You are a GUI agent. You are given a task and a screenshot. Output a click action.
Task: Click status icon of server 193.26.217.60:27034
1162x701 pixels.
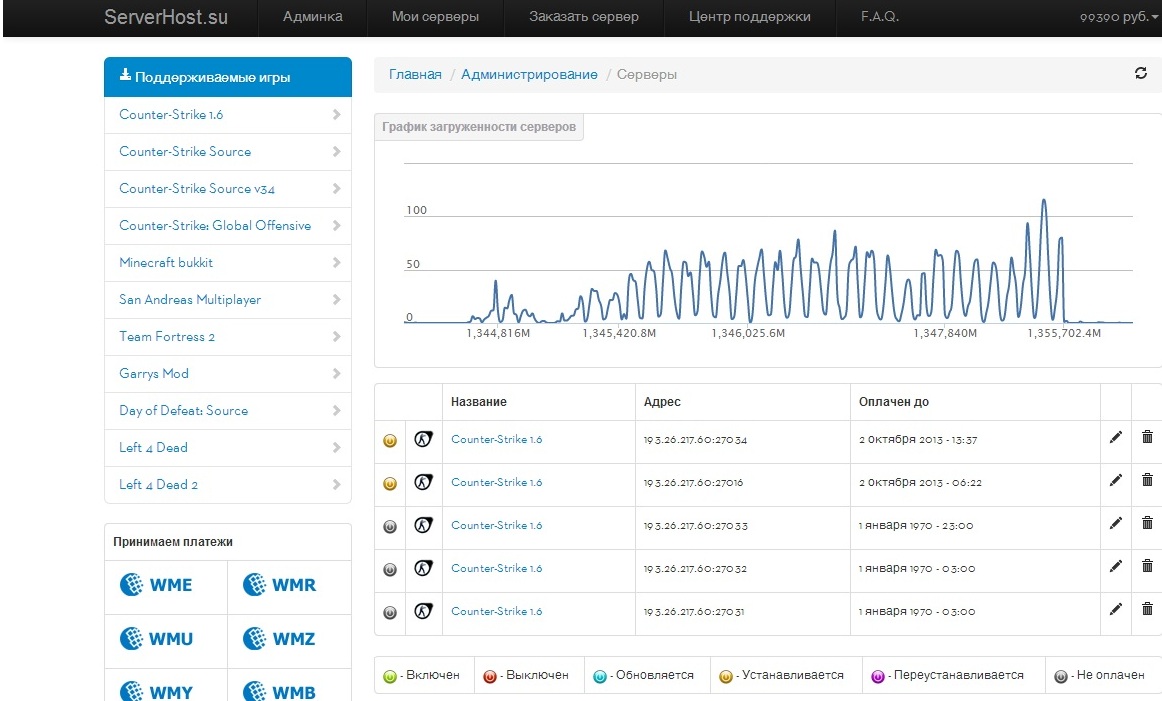click(x=390, y=441)
